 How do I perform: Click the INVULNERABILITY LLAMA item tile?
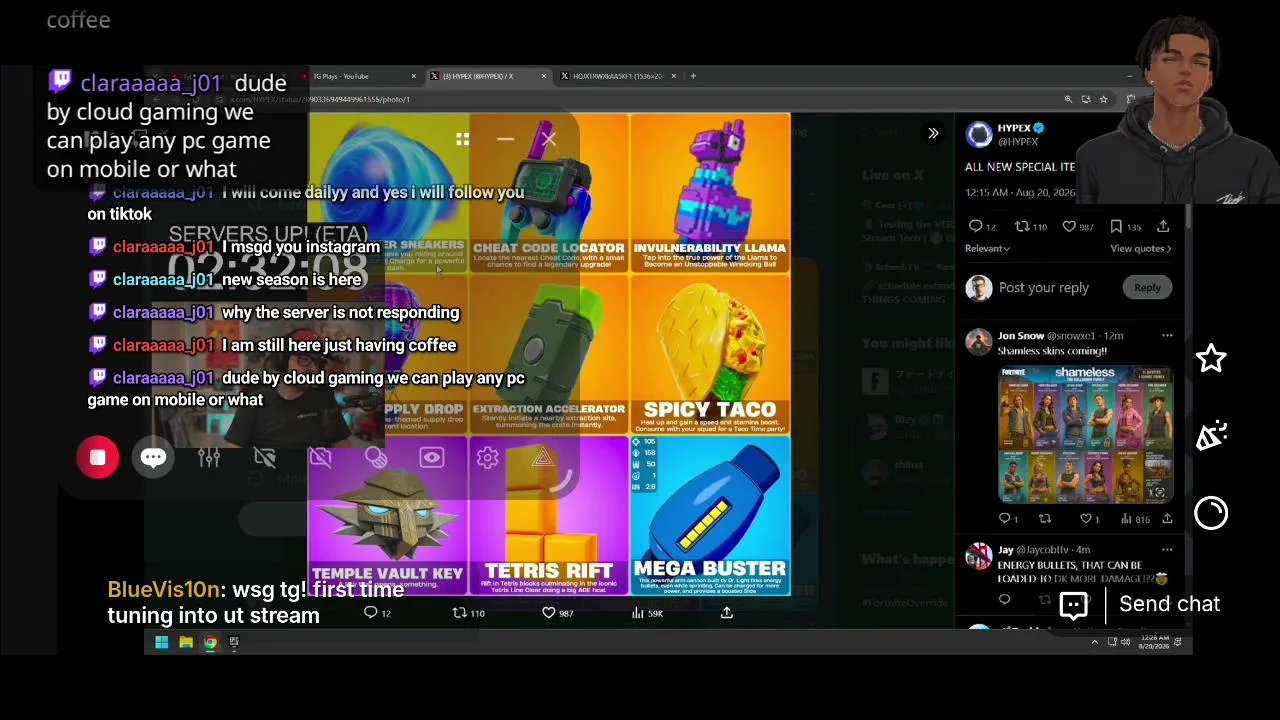pos(710,193)
